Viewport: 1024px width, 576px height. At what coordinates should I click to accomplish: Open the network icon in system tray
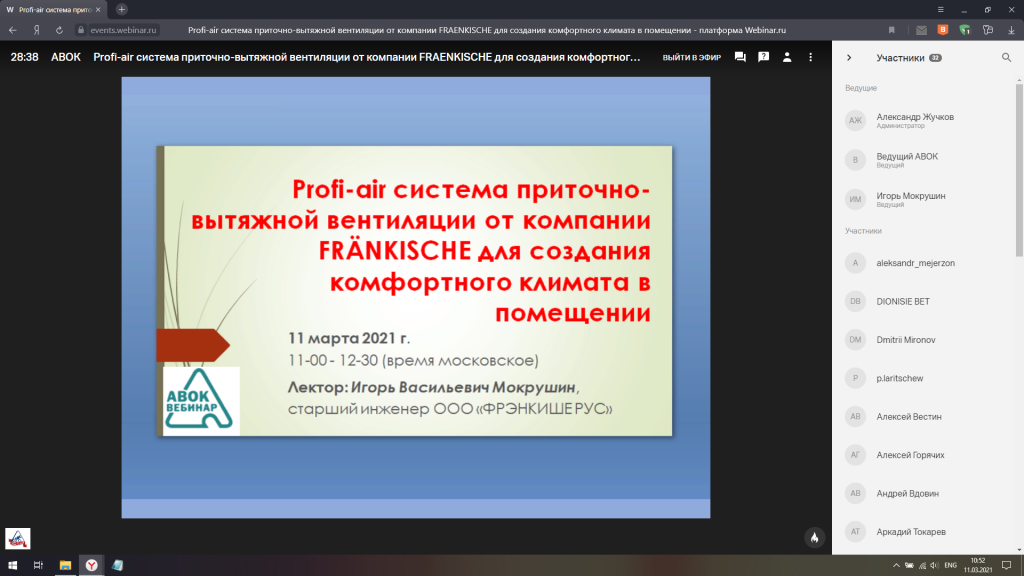(922, 566)
